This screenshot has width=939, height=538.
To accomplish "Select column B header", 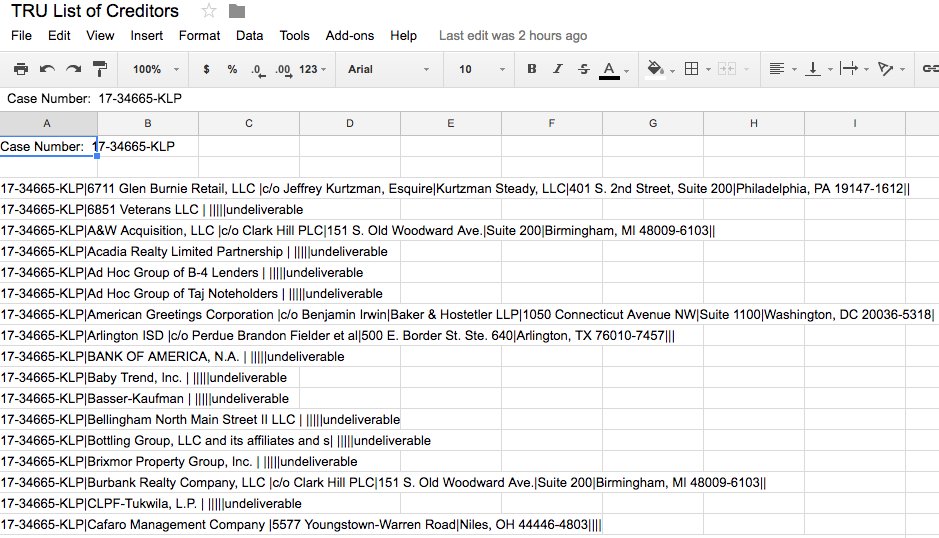I will (148, 123).
